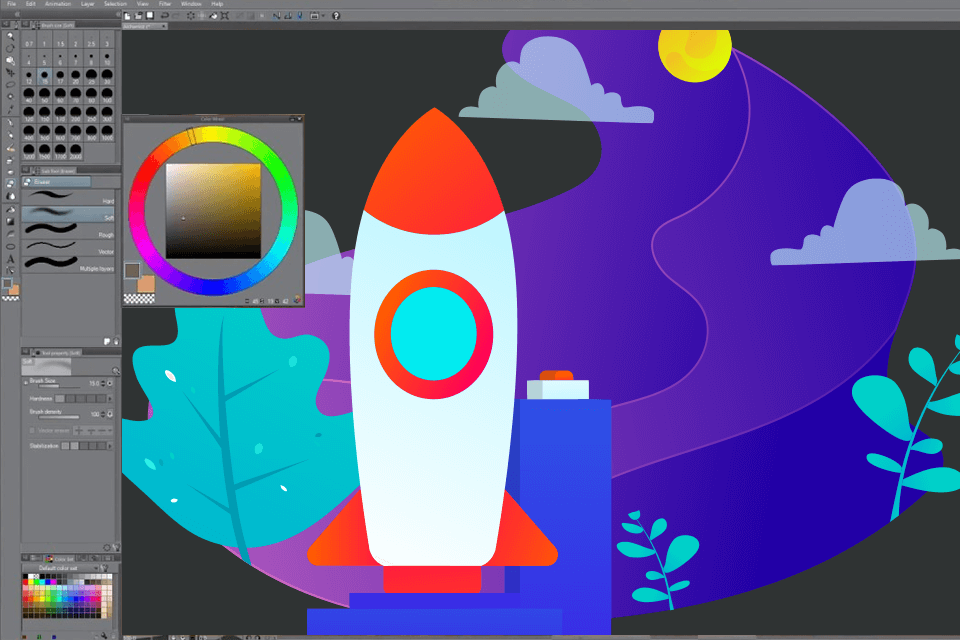960x640 pixels.
Task: Set Hardness to the maximum level block
Action: coord(101,397)
